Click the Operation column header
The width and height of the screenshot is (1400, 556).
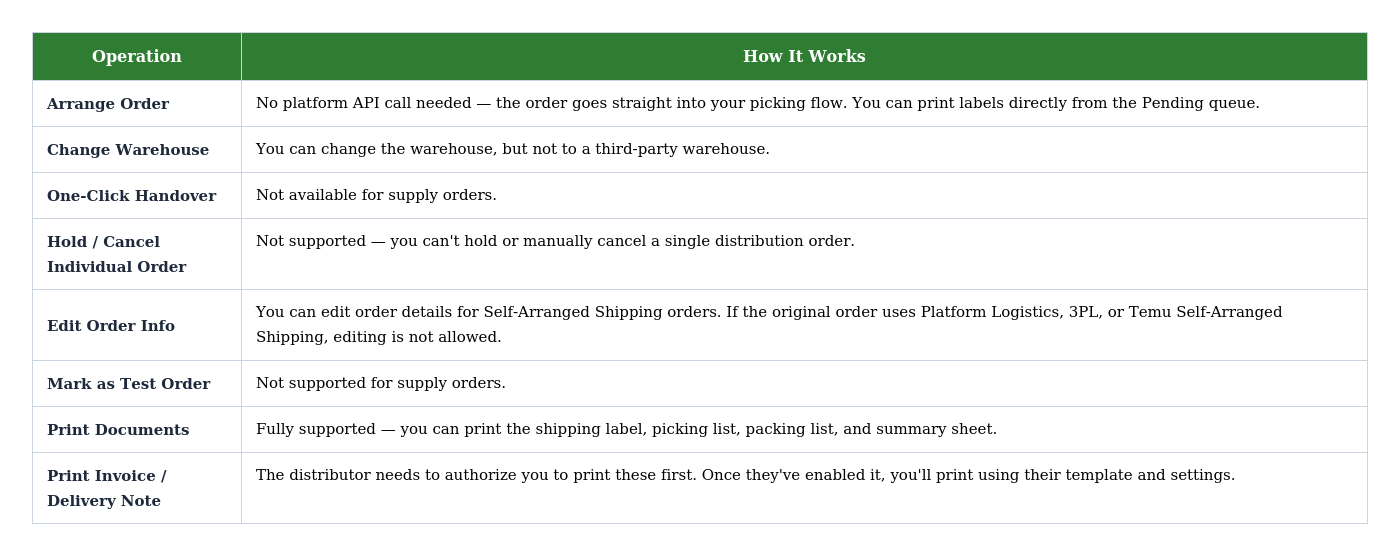tap(136, 57)
